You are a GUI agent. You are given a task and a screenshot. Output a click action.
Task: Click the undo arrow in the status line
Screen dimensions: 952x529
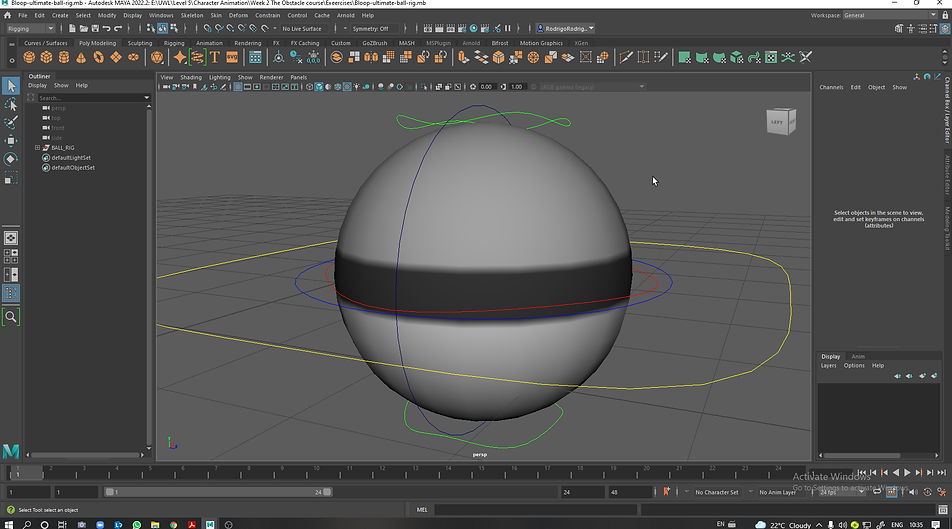106,29
